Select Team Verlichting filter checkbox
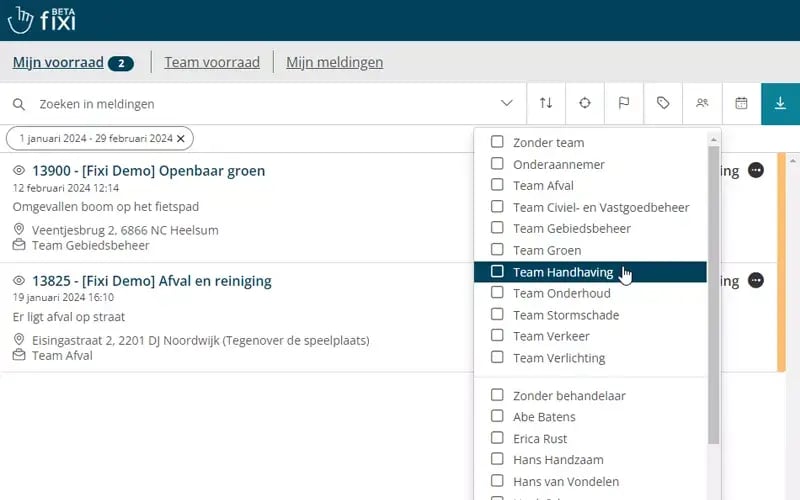800x500 pixels. pyautogui.click(x=497, y=358)
